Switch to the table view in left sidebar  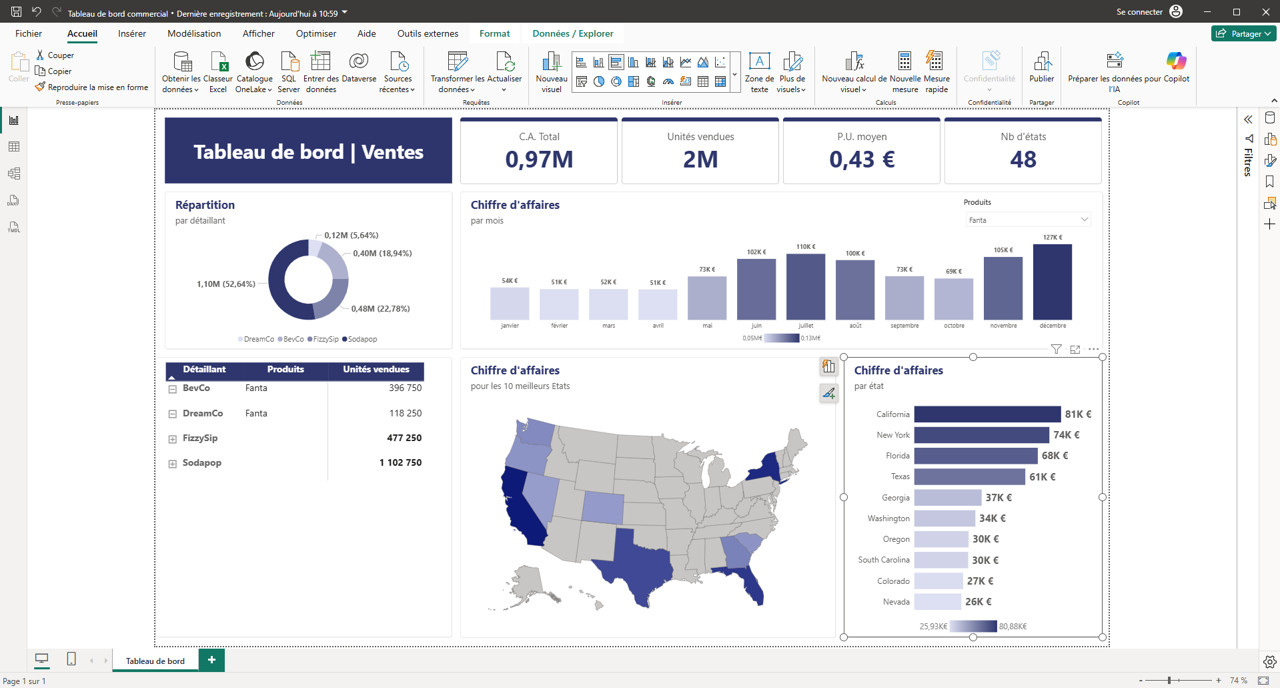tap(14, 147)
